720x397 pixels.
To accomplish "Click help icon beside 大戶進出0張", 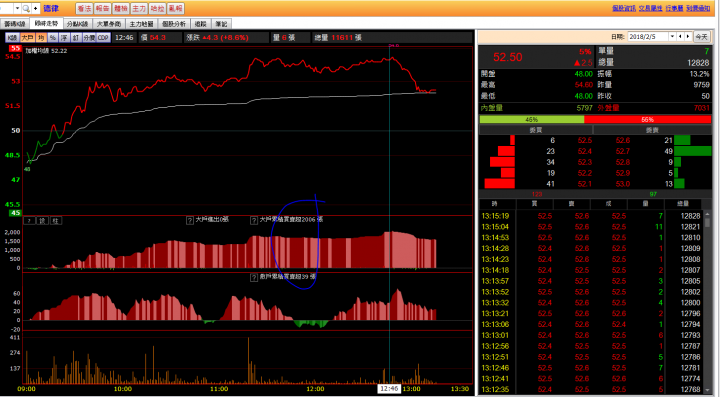I will 190,220.
